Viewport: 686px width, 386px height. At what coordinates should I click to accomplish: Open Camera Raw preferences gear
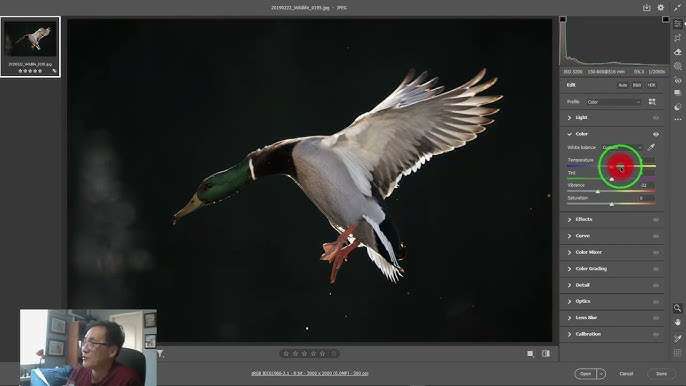[x=661, y=8]
